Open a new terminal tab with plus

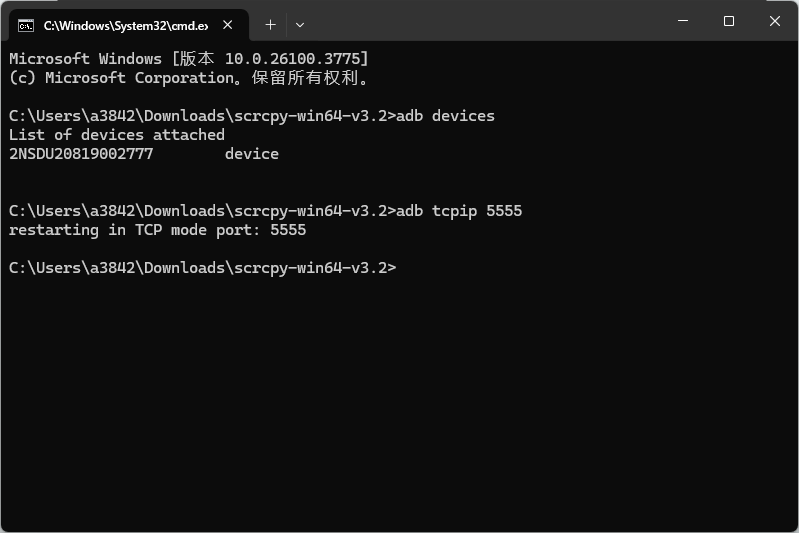click(x=271, y=24)
